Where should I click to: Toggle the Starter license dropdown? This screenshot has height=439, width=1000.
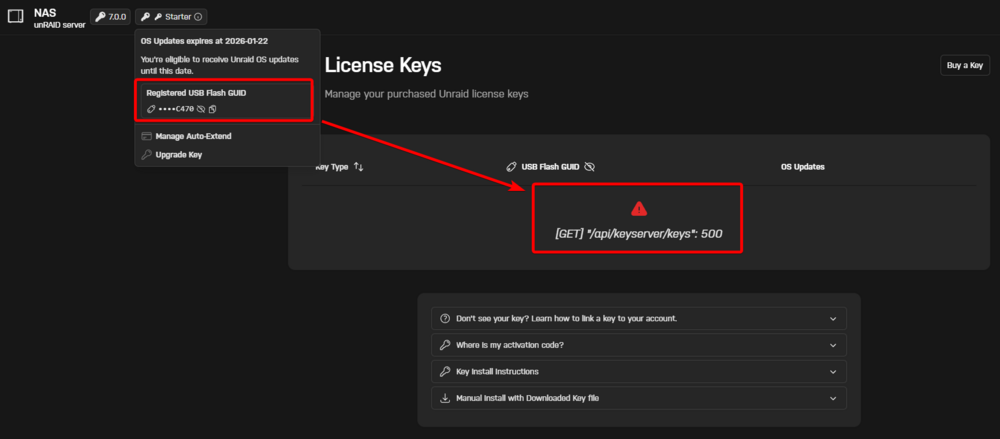pyautogui.click(x=171, y=17)
